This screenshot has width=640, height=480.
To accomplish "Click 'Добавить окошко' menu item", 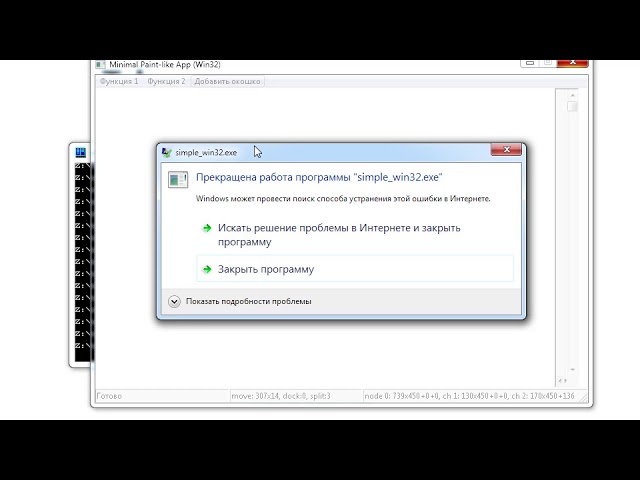I will 227,81.
